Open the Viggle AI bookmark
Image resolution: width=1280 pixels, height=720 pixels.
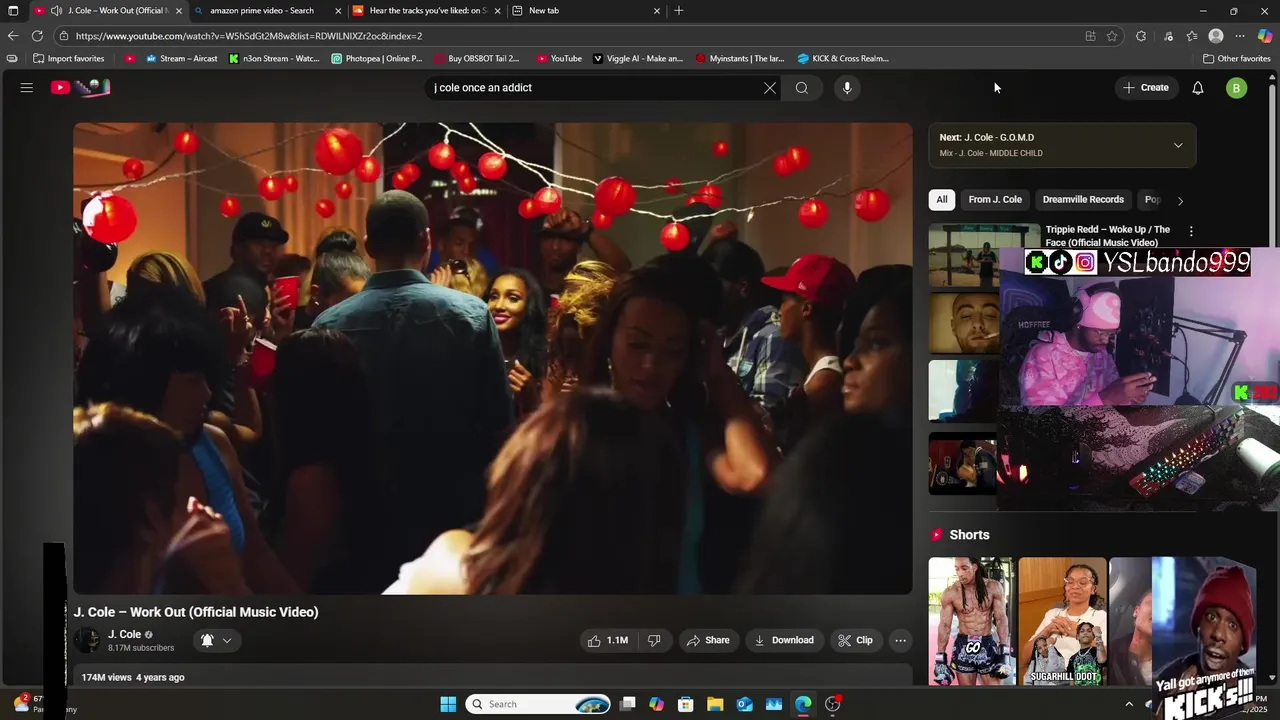(x=638, y=58)
